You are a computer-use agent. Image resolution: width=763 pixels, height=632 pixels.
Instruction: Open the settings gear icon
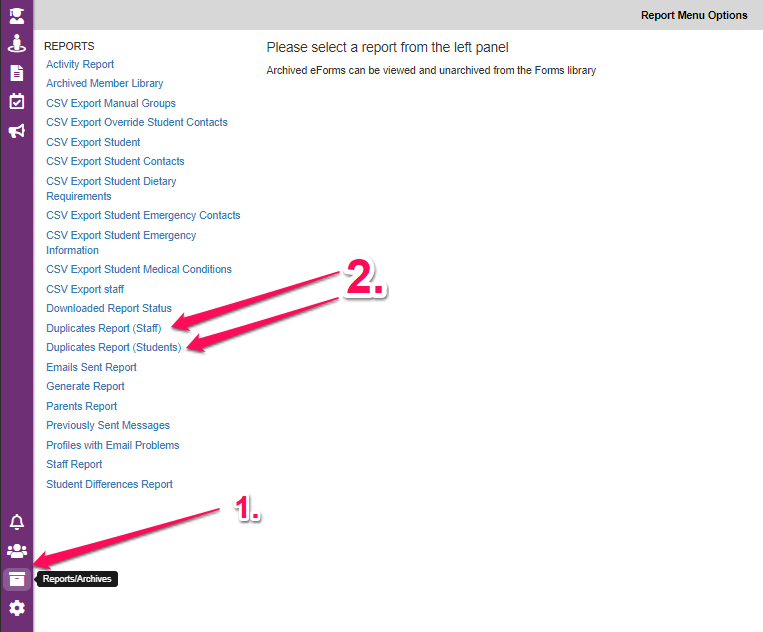point(16,608)
